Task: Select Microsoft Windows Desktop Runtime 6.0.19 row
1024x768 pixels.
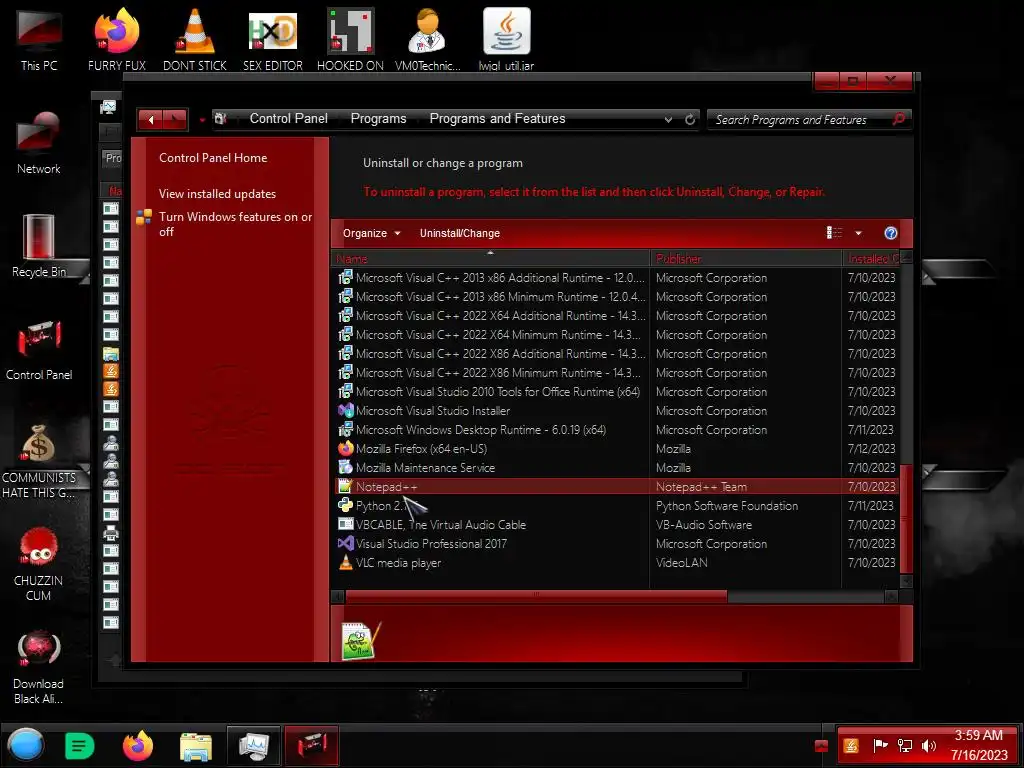Action: tap(616, 430)
